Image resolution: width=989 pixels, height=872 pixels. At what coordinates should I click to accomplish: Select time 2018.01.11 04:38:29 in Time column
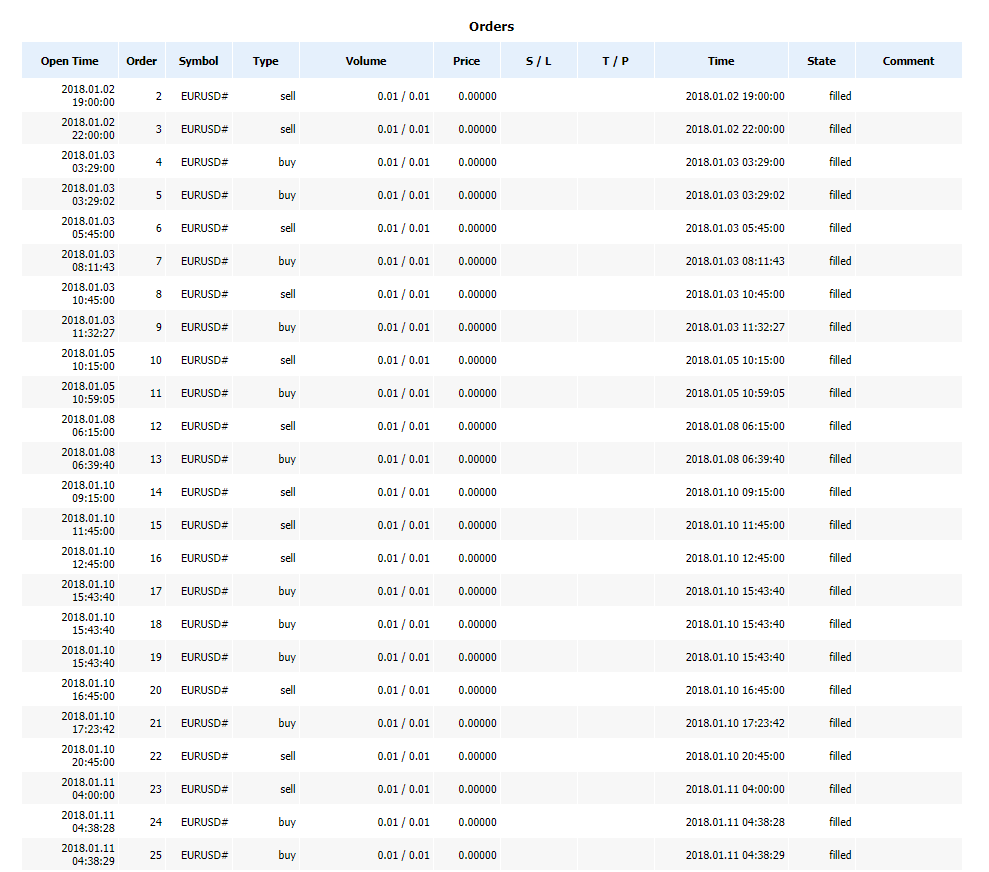point(735,855)
